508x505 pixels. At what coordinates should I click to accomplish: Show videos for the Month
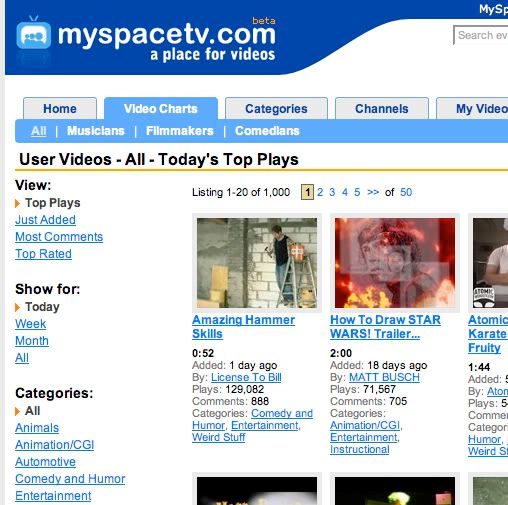point(32,341)
